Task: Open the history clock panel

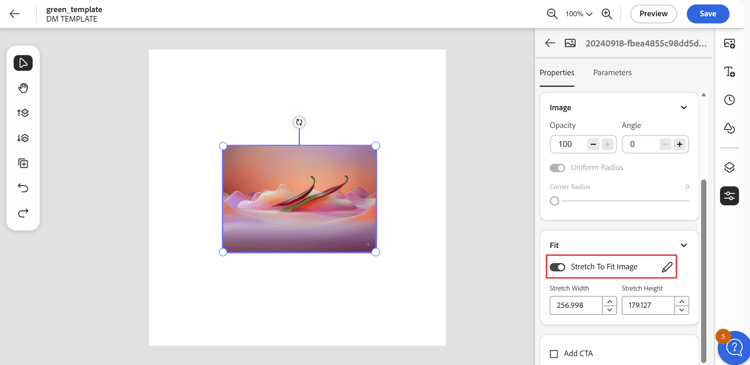Action: click(x=729, y=100)
